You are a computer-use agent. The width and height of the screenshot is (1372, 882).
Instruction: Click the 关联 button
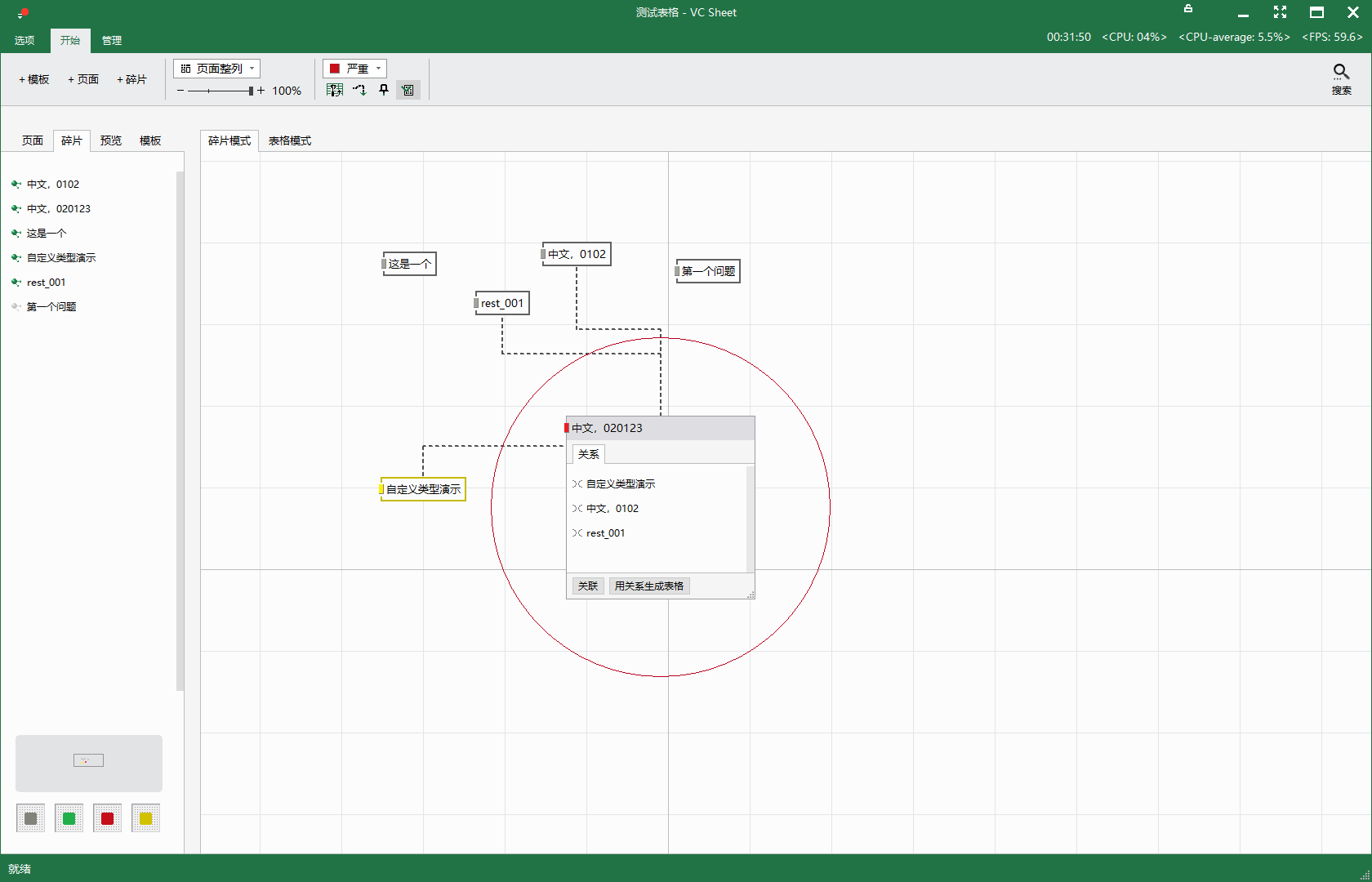pos(588,586)
